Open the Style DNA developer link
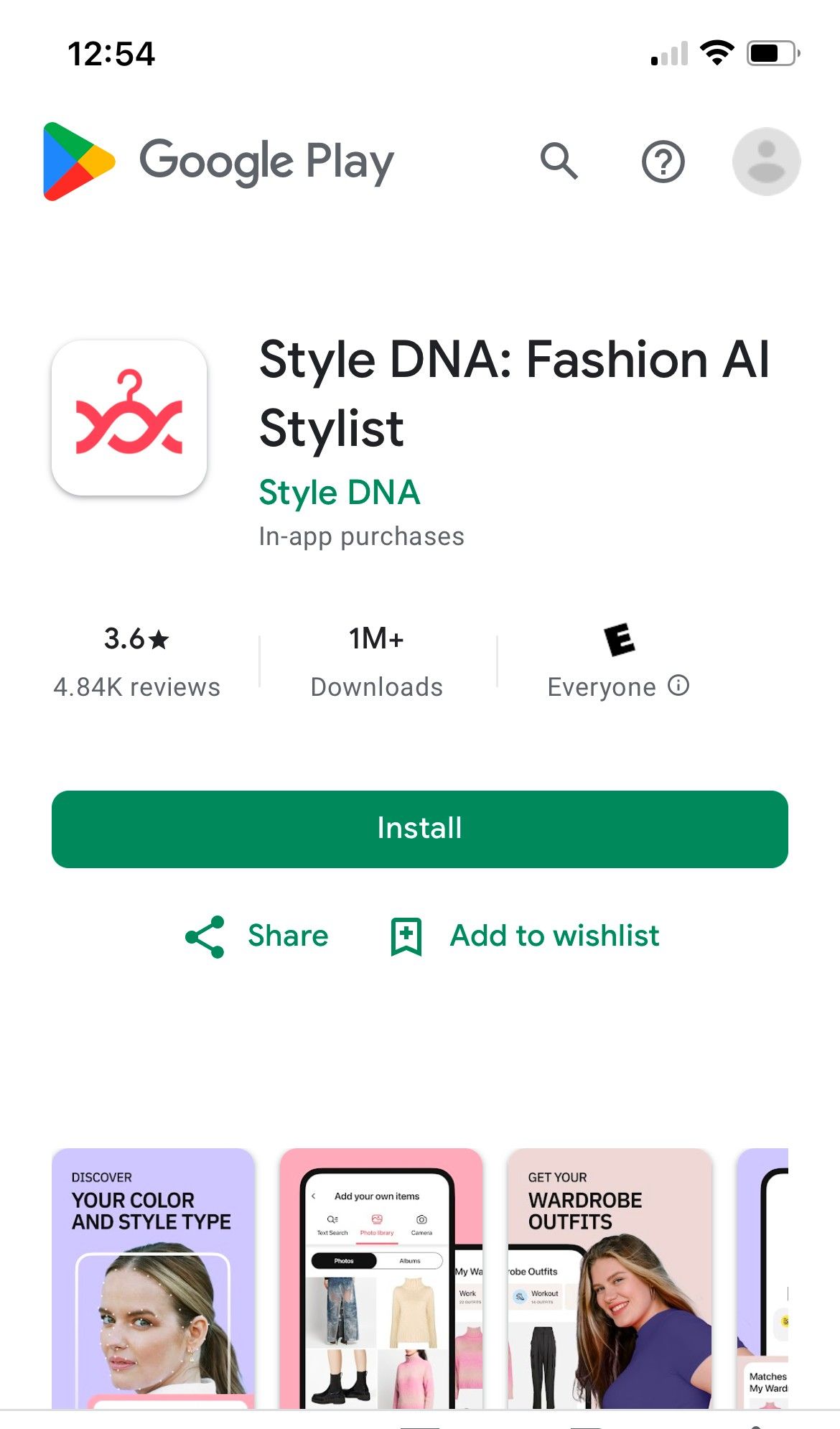Image resolution: width=840 pixels, height=1429 pixels. [339, 493]
